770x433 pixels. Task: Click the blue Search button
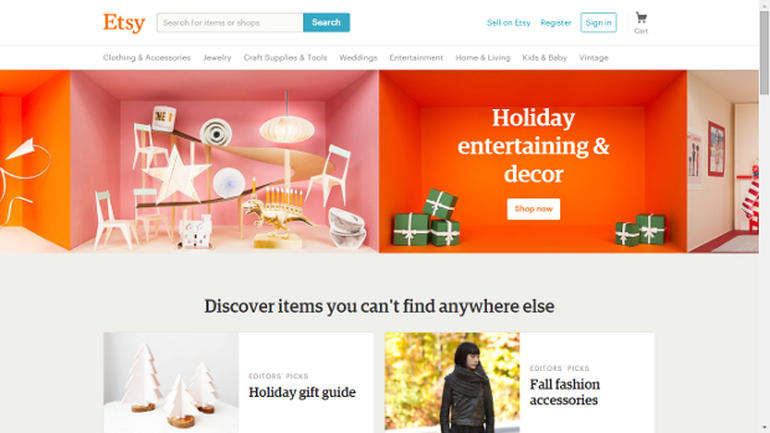(326, 23)
